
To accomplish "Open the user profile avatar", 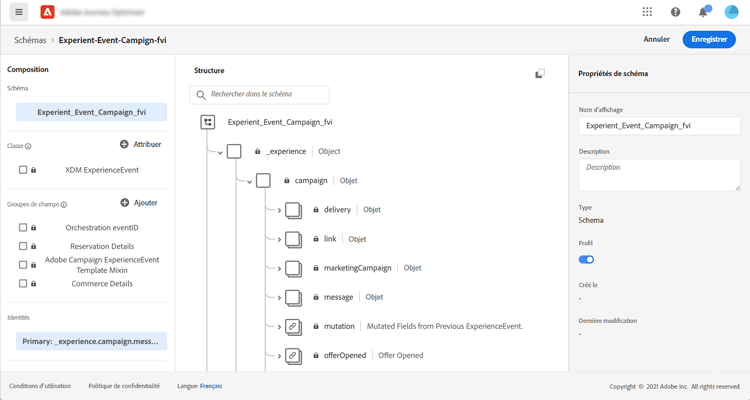I will coord(731,12).
